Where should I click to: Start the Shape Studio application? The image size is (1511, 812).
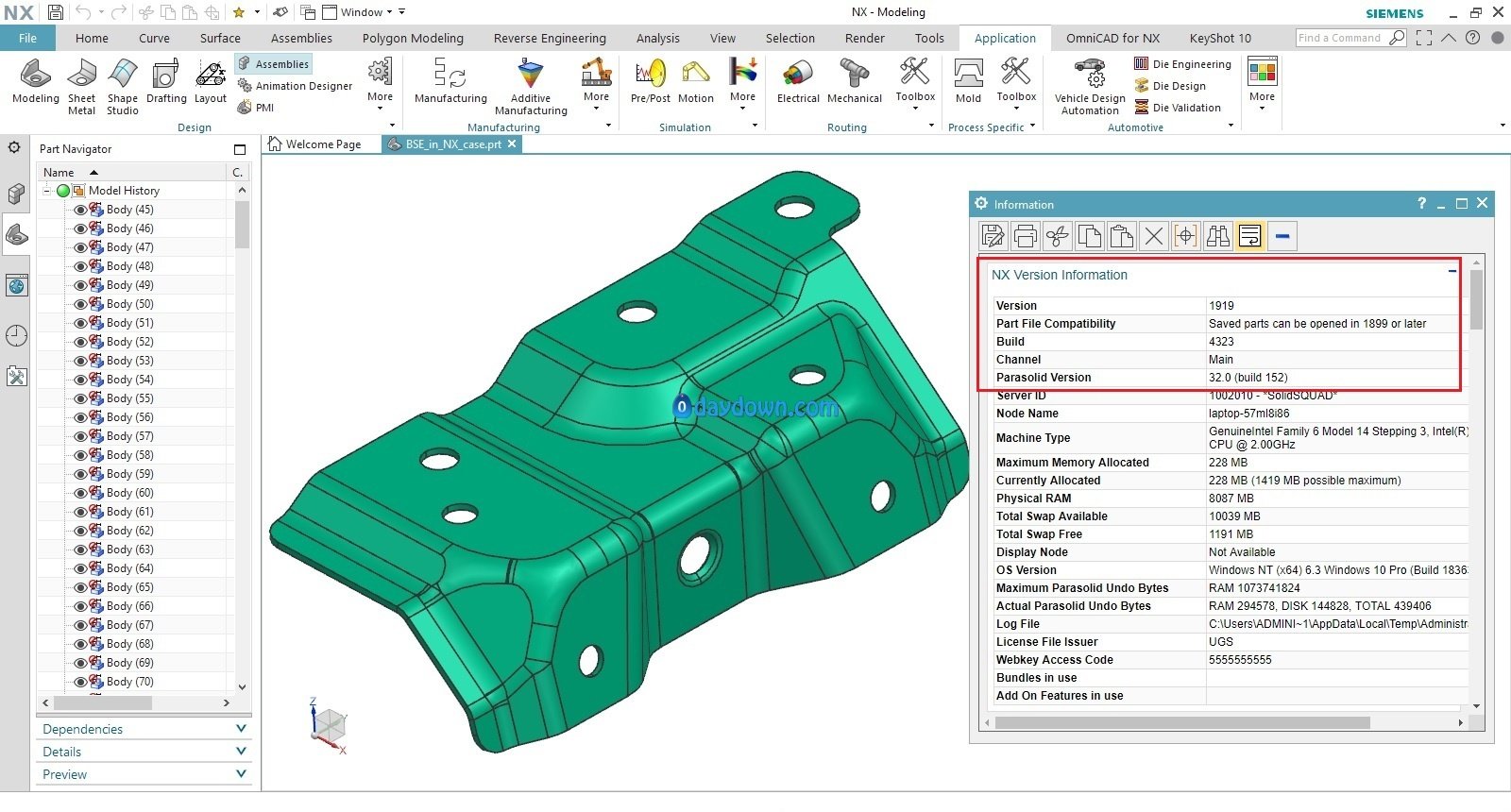tap(123, 87)
